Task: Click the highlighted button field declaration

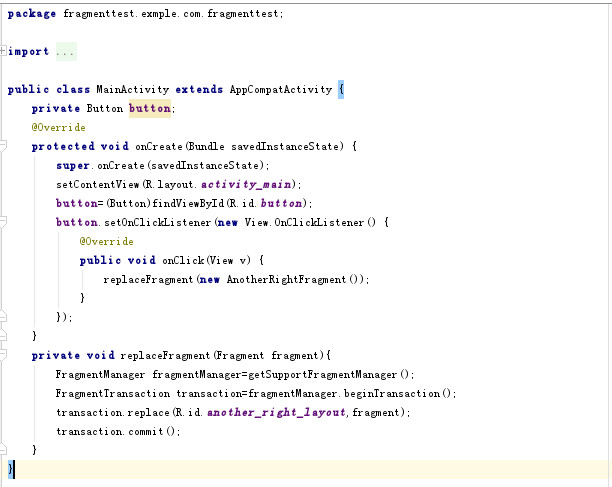Action: coord(150,108)
